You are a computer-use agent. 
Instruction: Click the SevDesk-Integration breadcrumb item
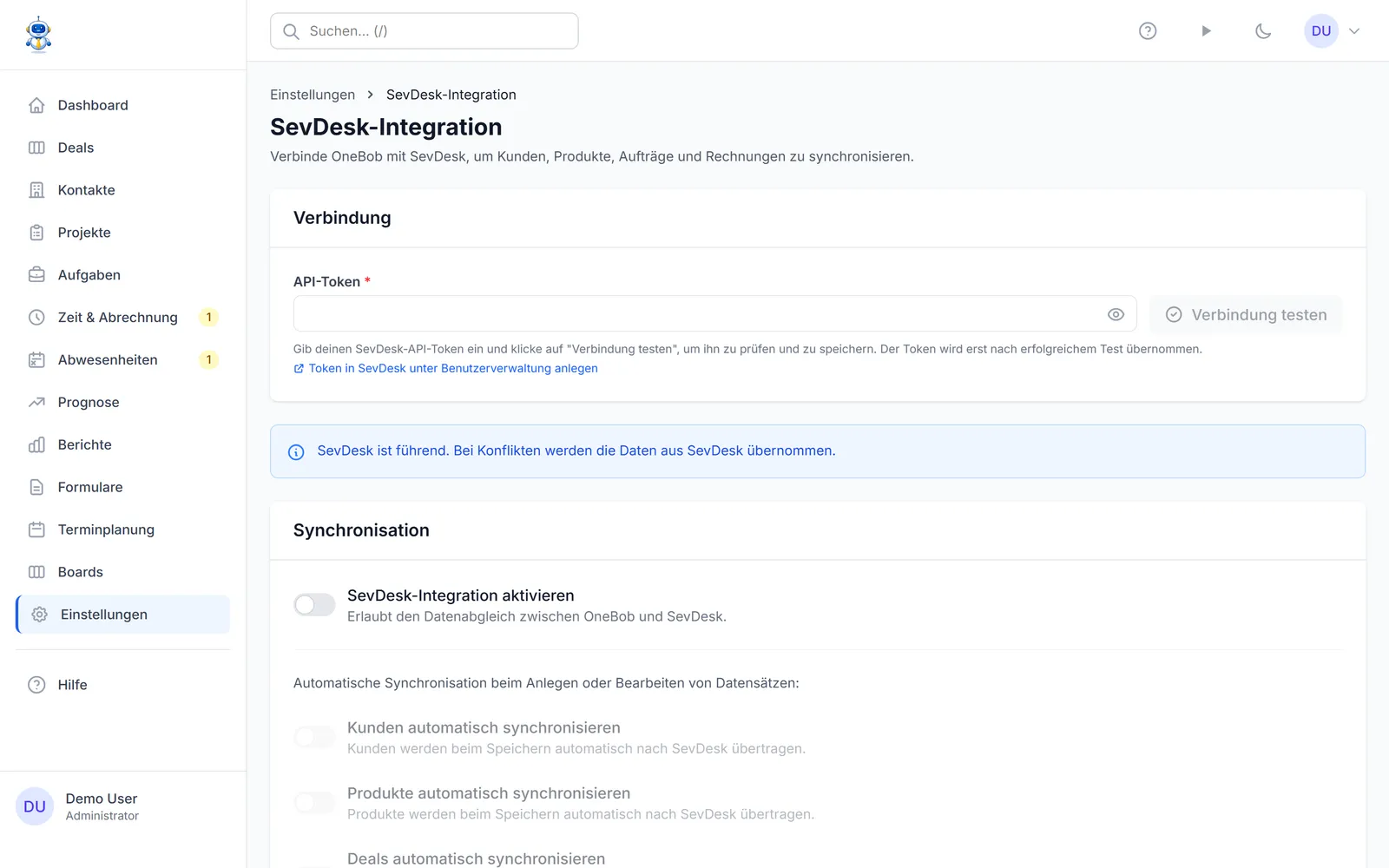point(451,95)
